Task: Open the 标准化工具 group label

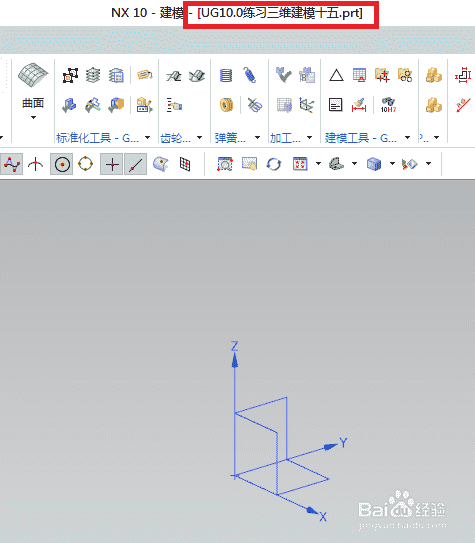Action: pyautogui.click(x=98, y=138)
